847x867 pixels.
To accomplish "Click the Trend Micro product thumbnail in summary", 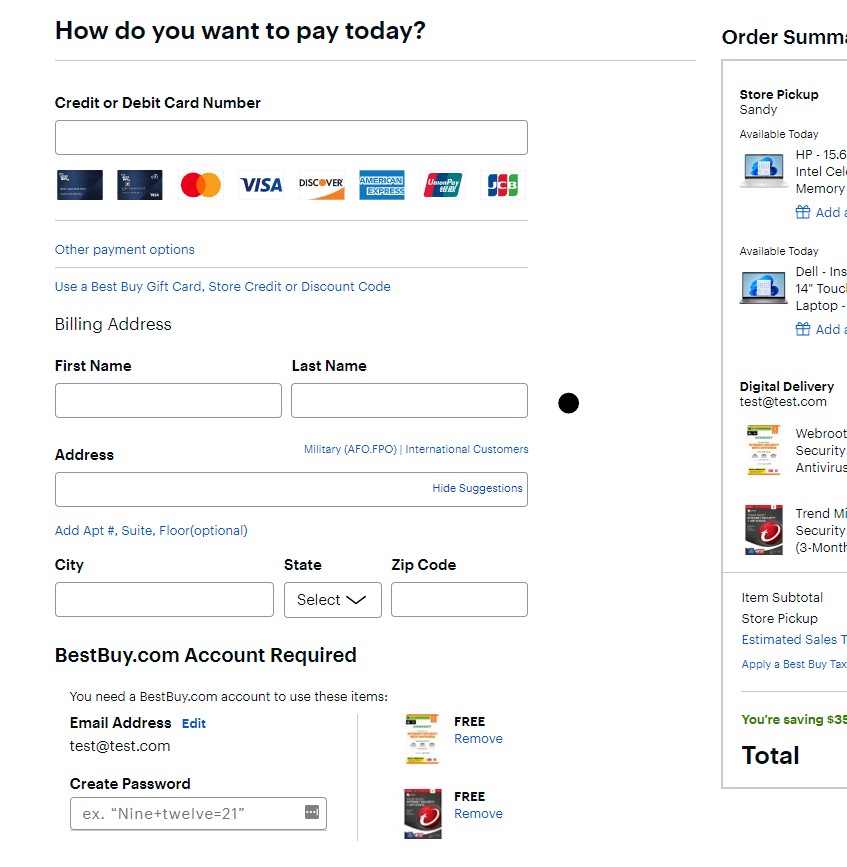I will [764, 530].
